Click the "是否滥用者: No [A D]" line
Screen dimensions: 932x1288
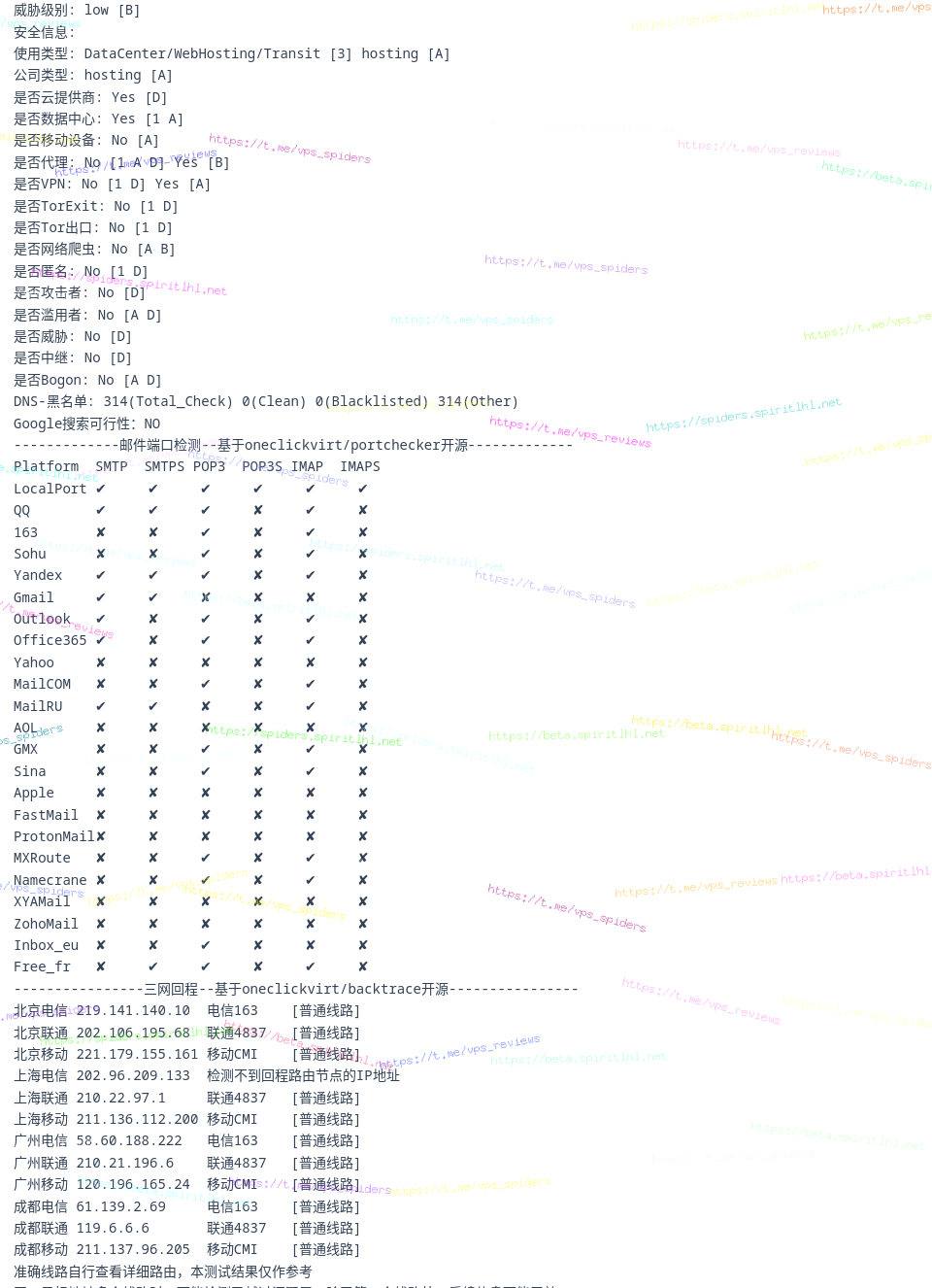click(x=87, y=315)
